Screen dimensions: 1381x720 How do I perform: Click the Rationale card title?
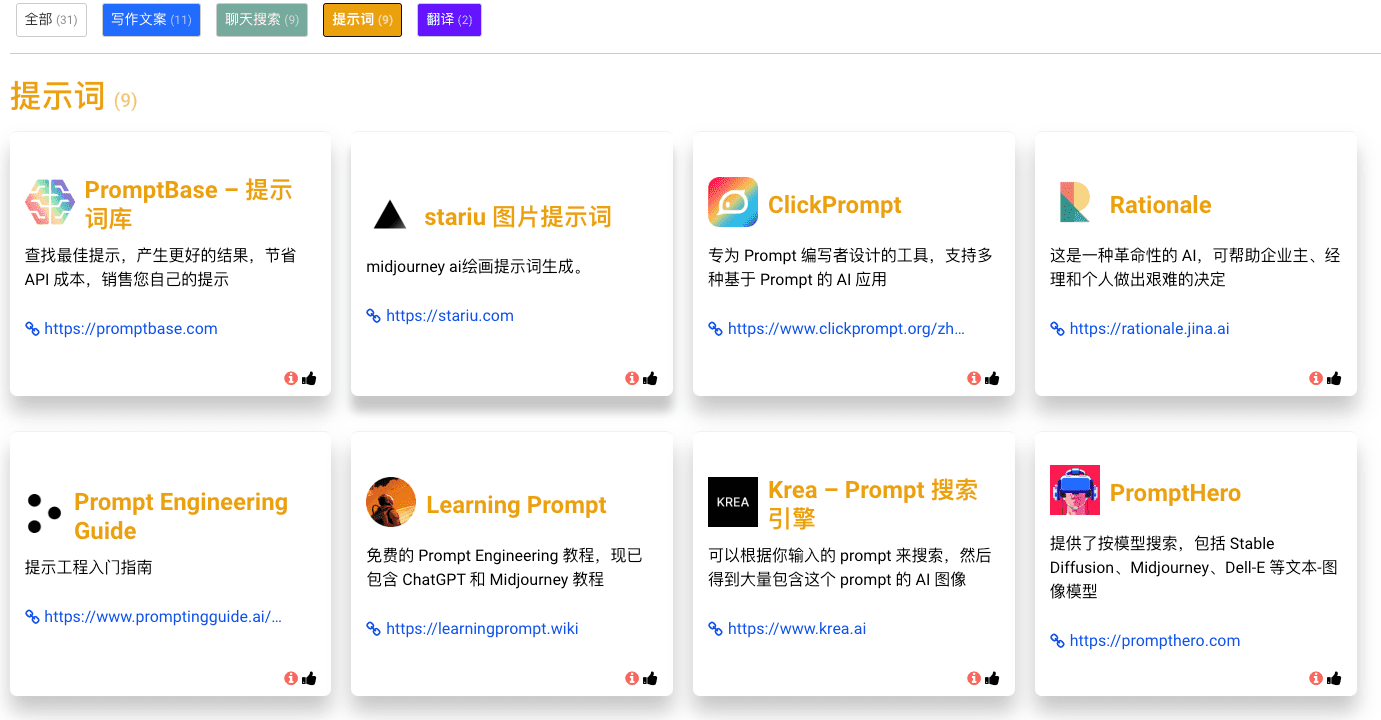[x=1161, y=205]
